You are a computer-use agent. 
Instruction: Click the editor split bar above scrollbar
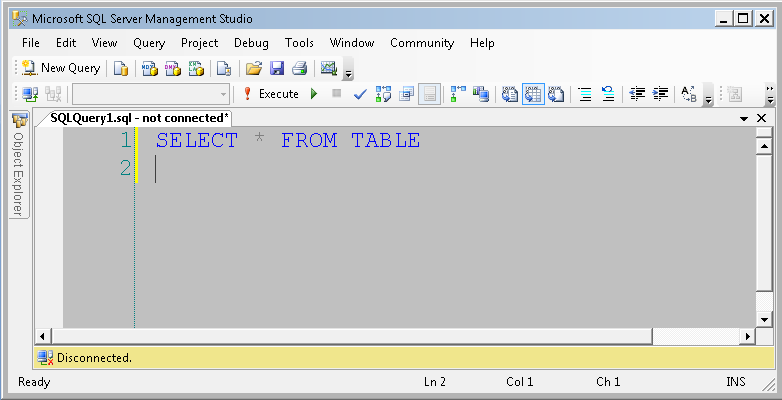click(764, 132)
